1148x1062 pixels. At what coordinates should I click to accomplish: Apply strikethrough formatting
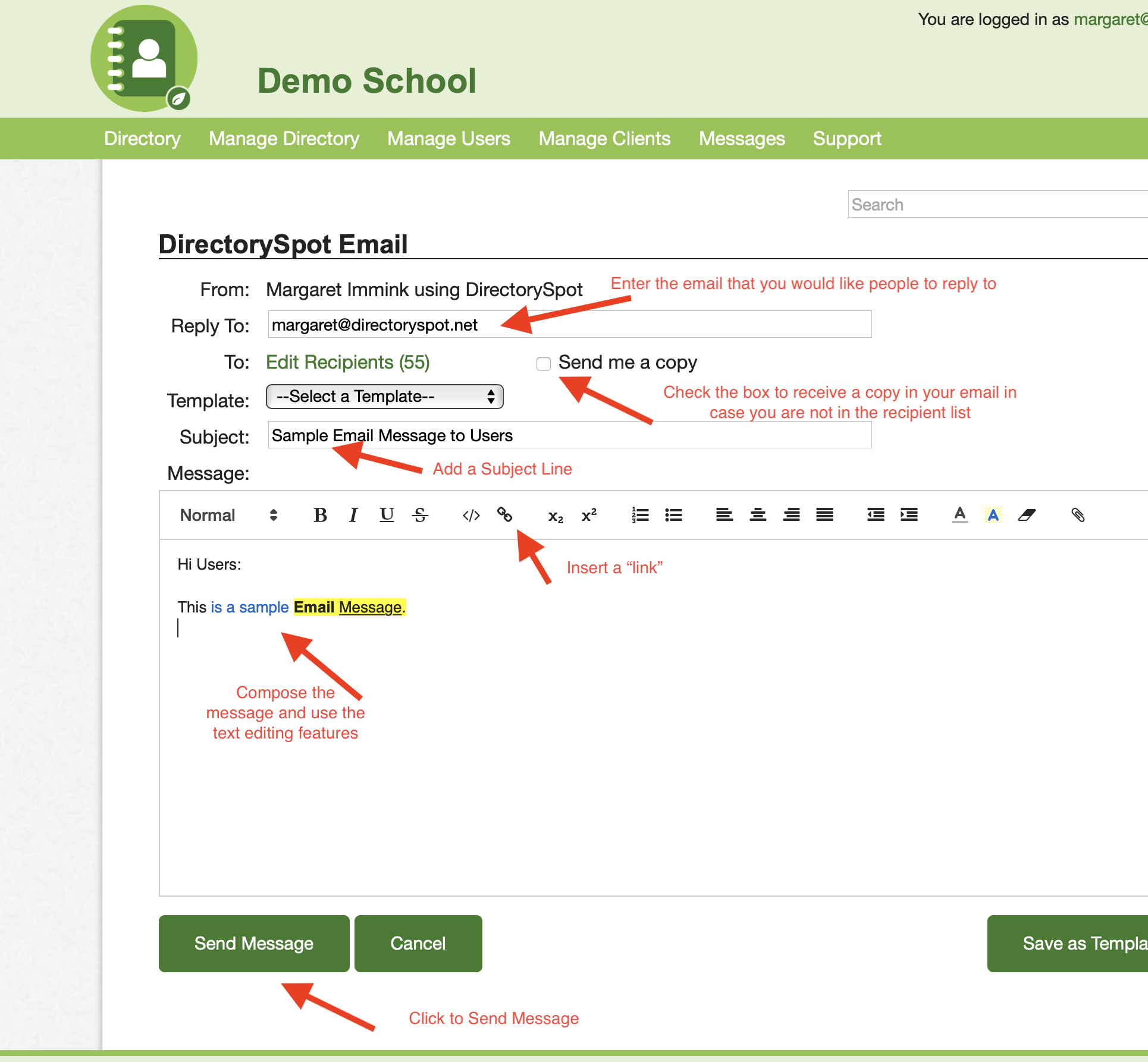click(420, 515)
